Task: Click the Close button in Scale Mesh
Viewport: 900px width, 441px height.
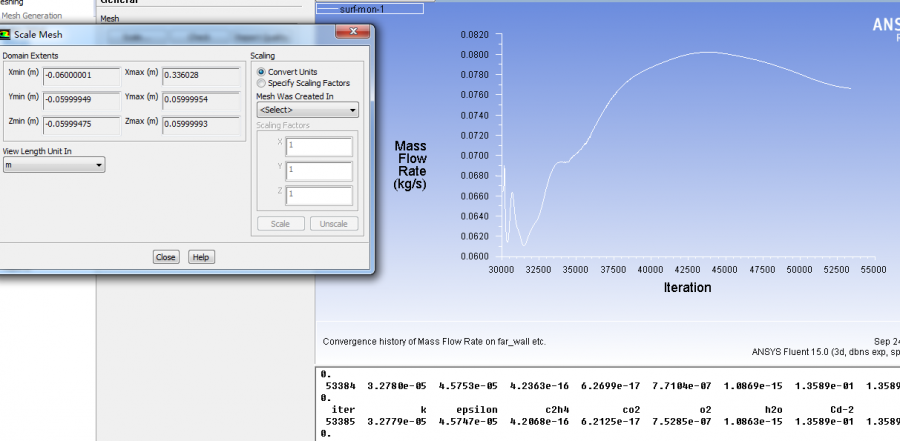Action: [166, 257]
